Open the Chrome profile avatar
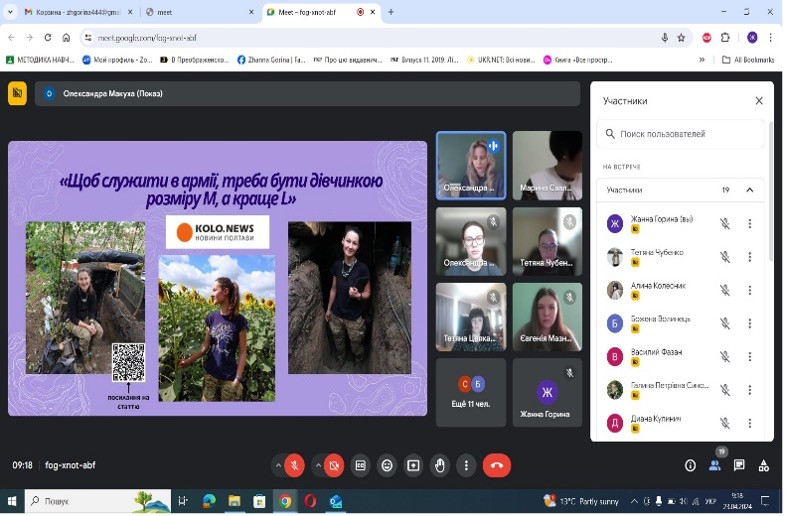 [x=752, y=38]
